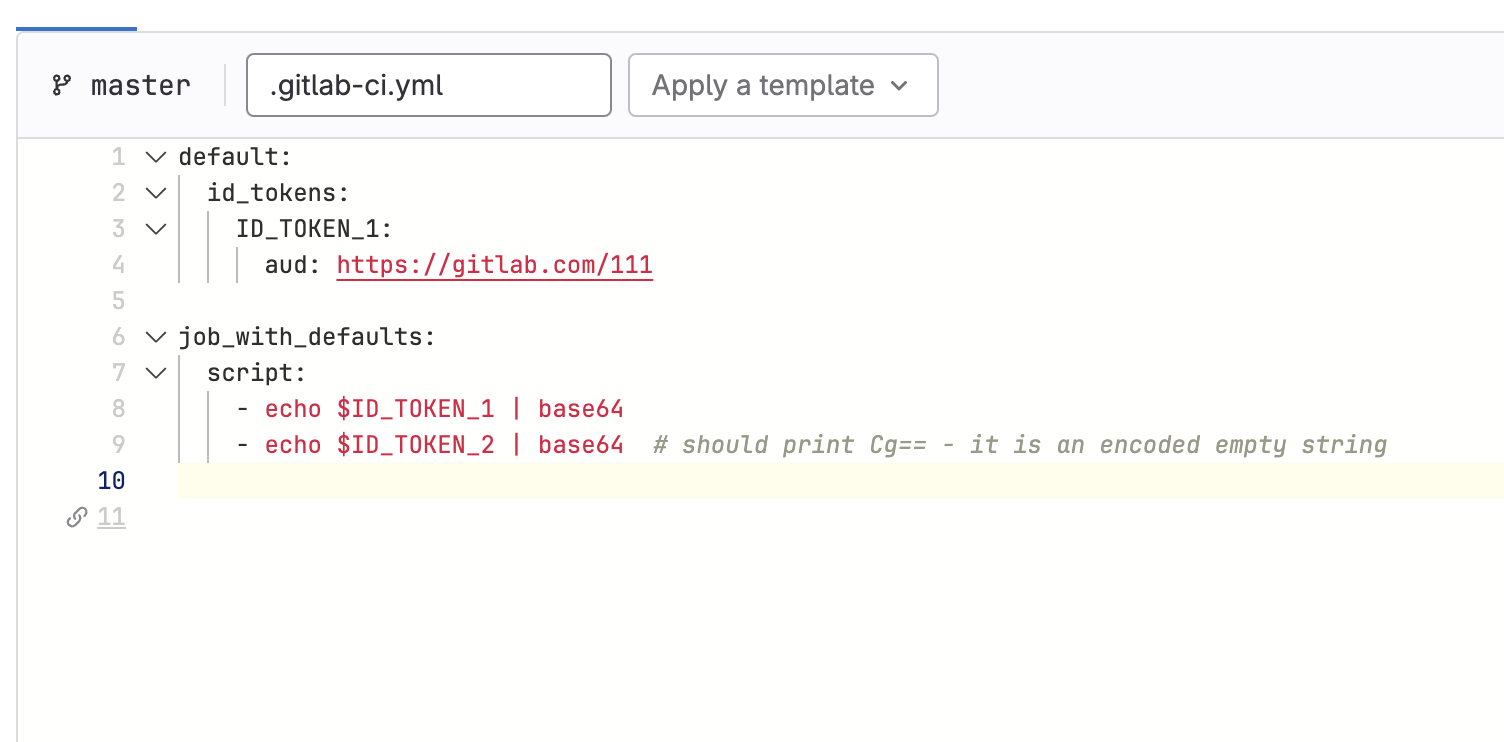Image resolution: width=1504 pixels, height=742 pixels.
Task: Click line number 4
Action: click(117, 264)
